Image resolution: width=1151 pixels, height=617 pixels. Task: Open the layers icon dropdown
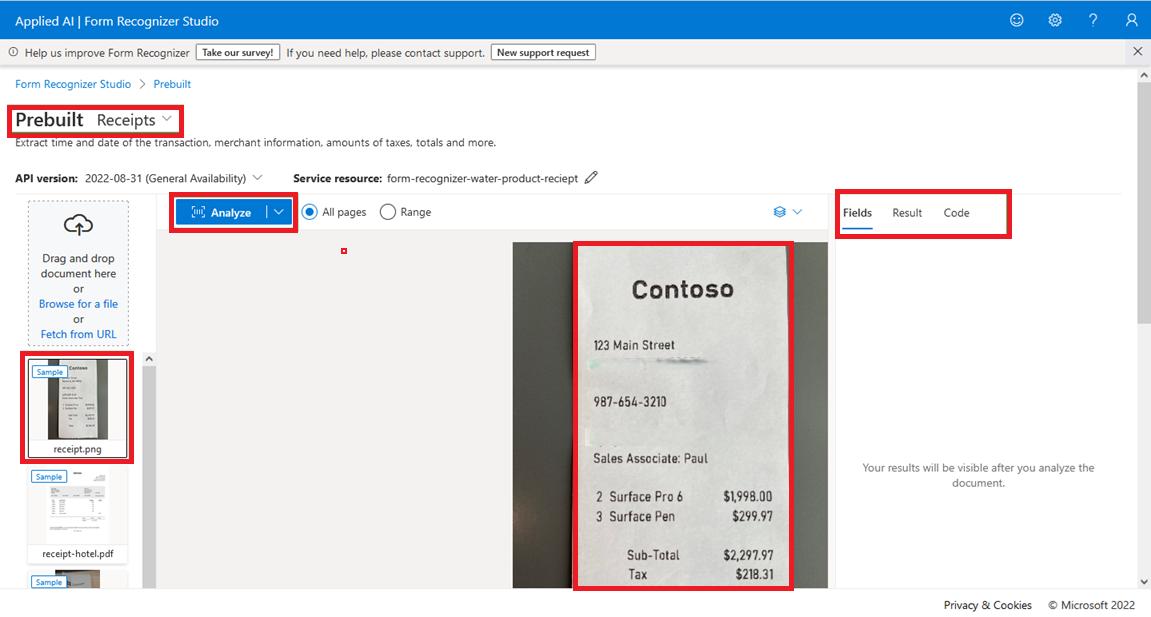tap(788, 212)
